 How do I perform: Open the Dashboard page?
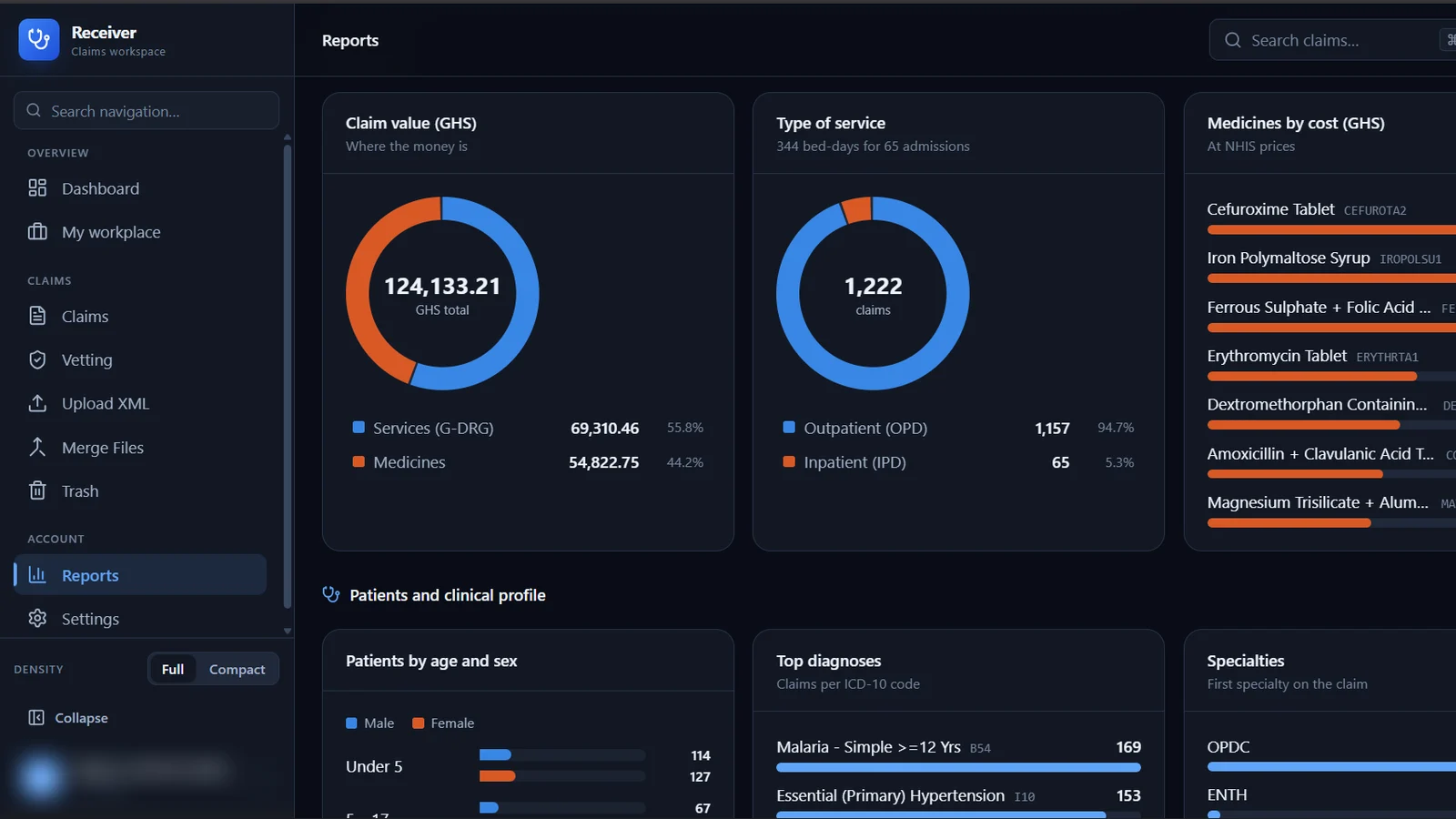pyautogui.click(x=100, y=188)
